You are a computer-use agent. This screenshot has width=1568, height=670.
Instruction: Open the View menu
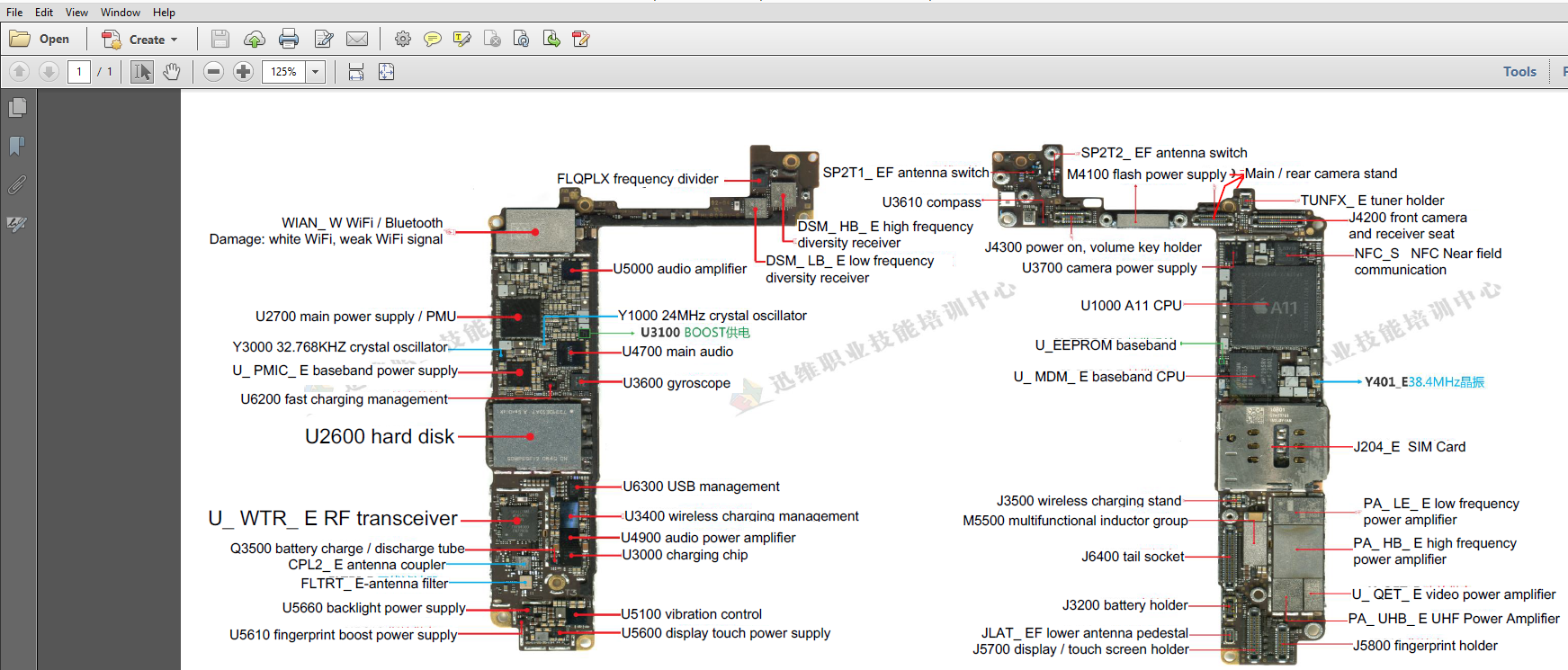click(76, 13)
